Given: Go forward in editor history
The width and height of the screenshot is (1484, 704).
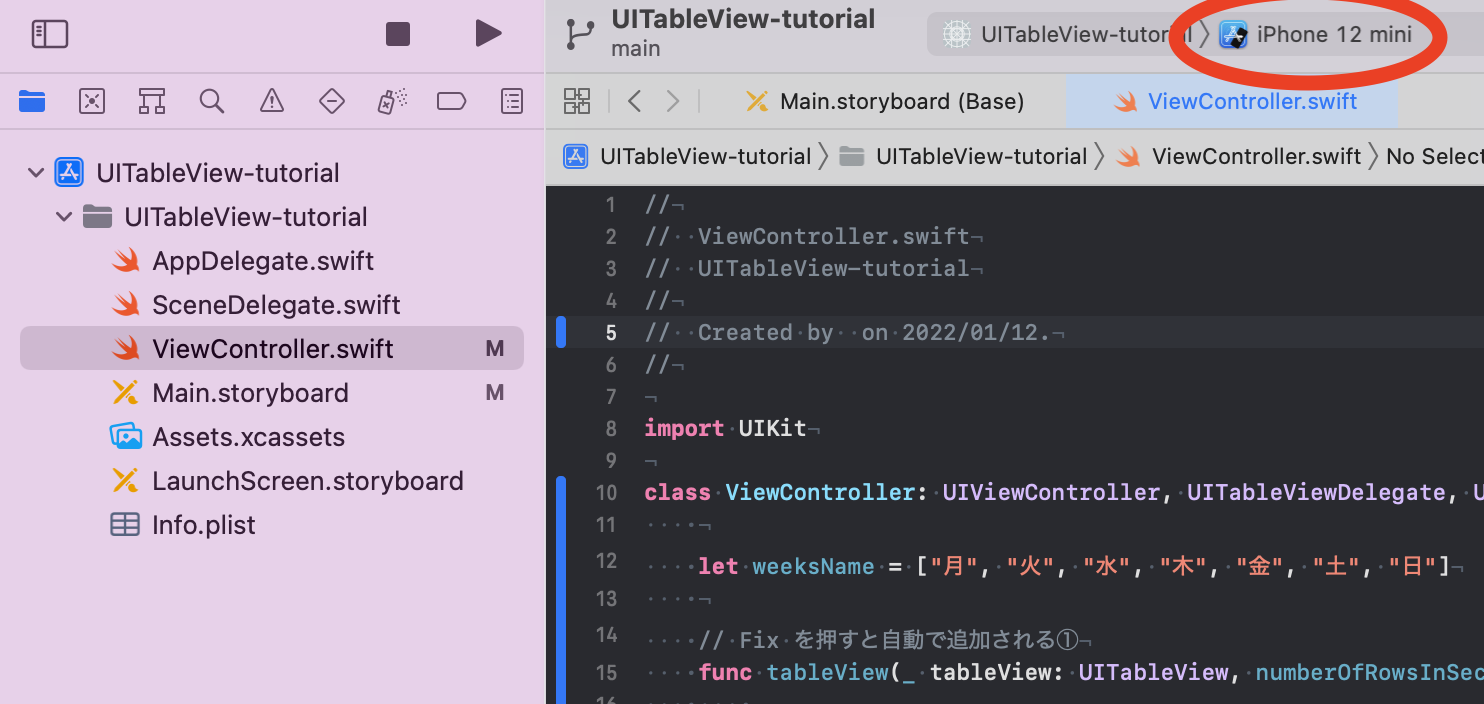Looking at the screenshot, I should pyautogui.click(x=673, y=101).
